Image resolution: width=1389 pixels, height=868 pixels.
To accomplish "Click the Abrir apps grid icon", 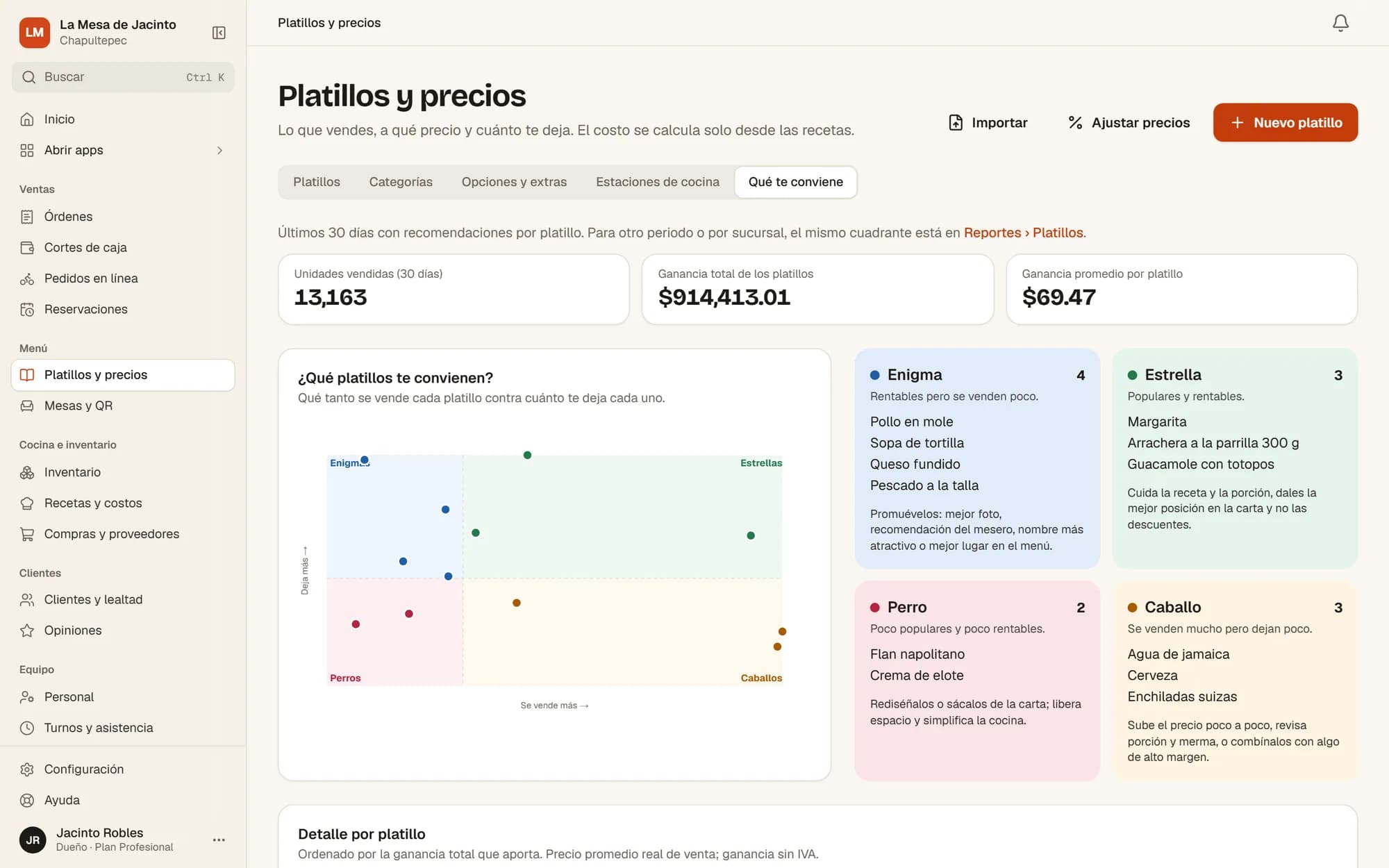I will click(27, 150).
